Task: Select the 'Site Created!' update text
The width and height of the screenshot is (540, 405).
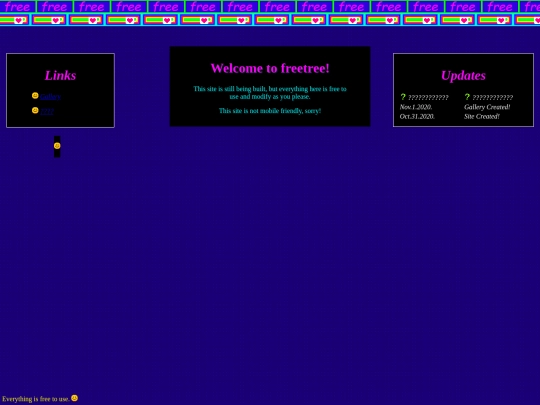Action: click(x=481, y=116)
